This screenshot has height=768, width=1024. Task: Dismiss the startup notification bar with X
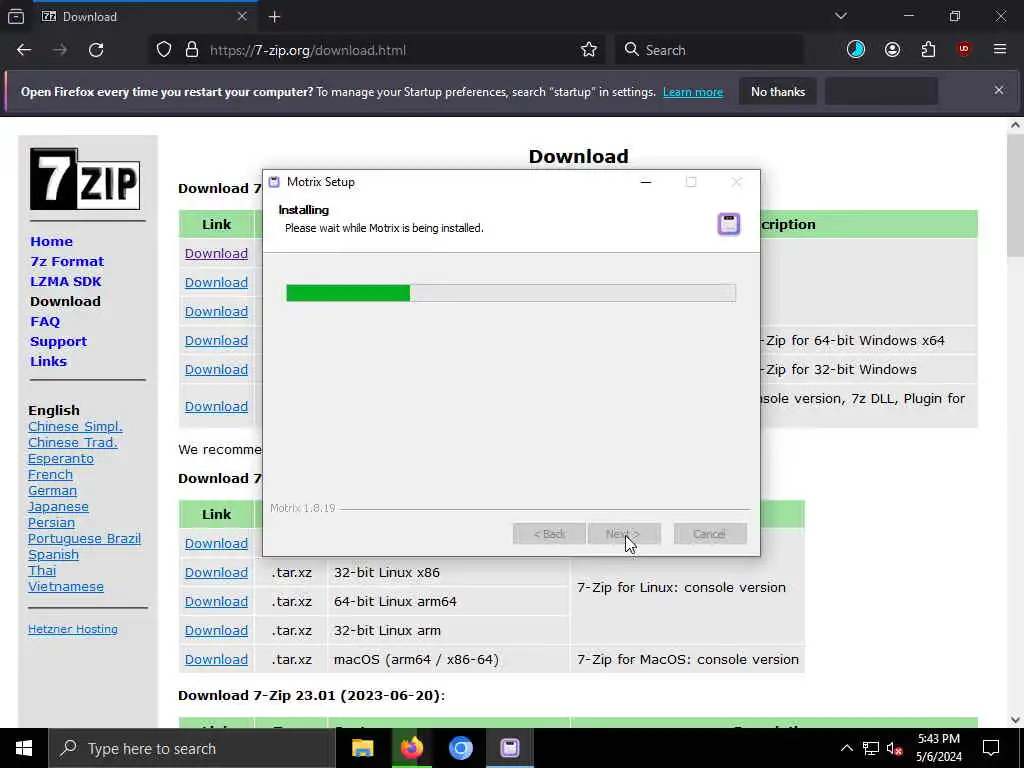999,90
